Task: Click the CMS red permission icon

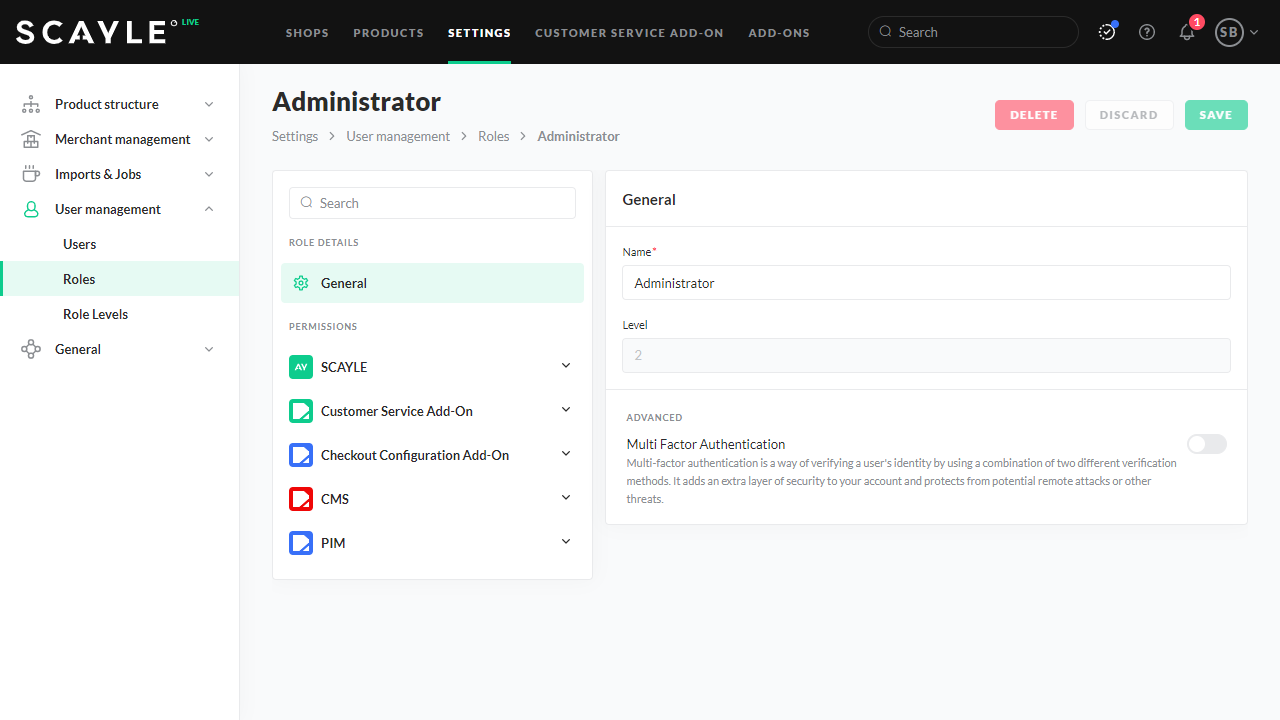Action: (x=301, y=499)
